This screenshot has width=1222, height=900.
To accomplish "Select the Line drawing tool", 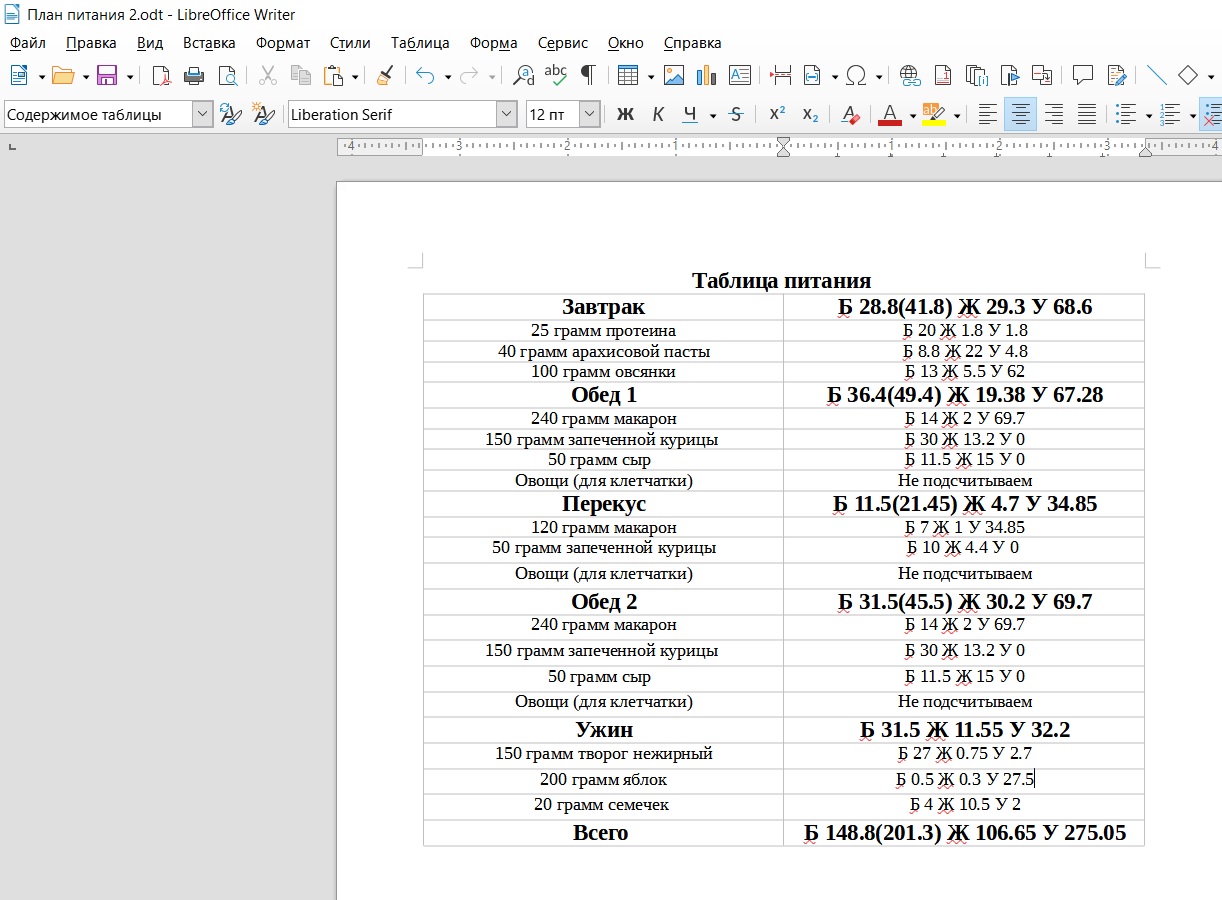I will tap(1156, 75).
